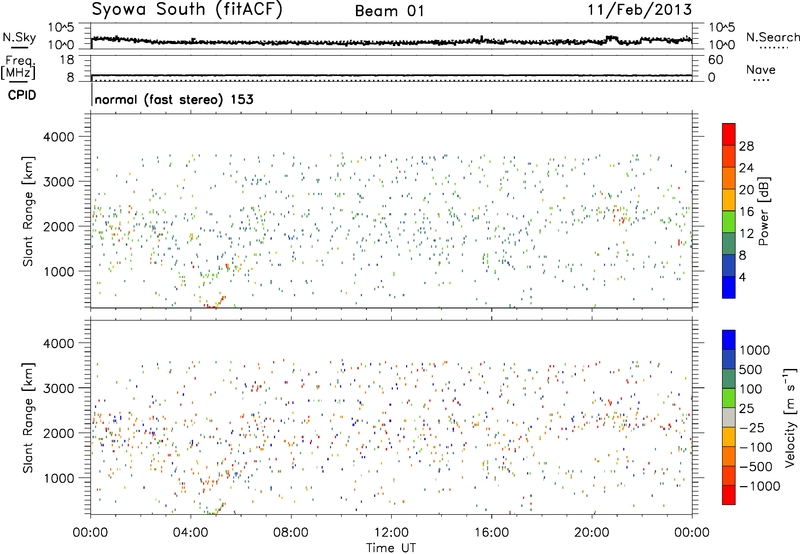Image resolution: width=800 pixels, height=554 pixels.
Task: Click the '16:00' time axis tick label
Action: pos(491,532)
